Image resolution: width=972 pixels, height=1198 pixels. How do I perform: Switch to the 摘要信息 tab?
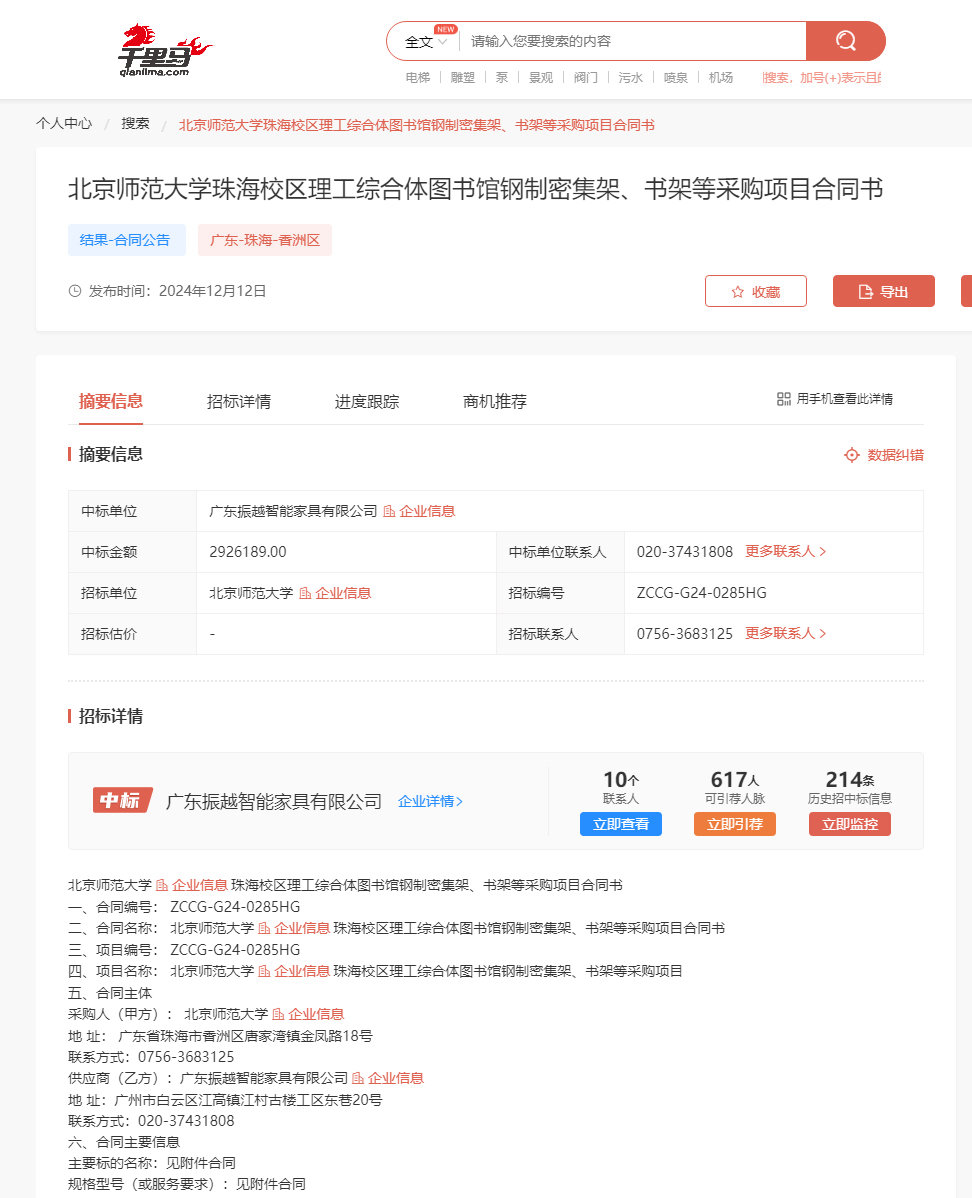111,401
